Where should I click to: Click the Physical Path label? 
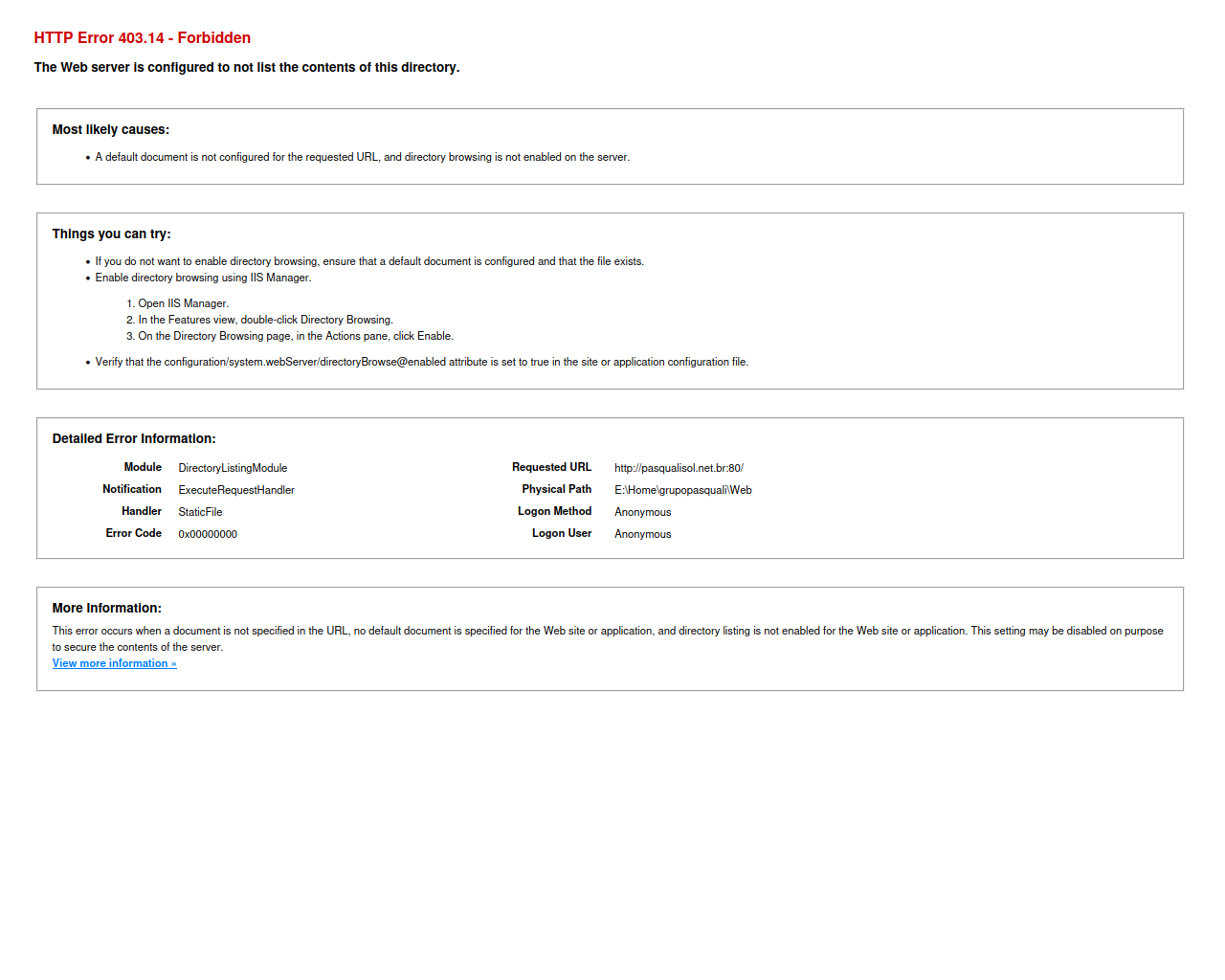[557, 489]
